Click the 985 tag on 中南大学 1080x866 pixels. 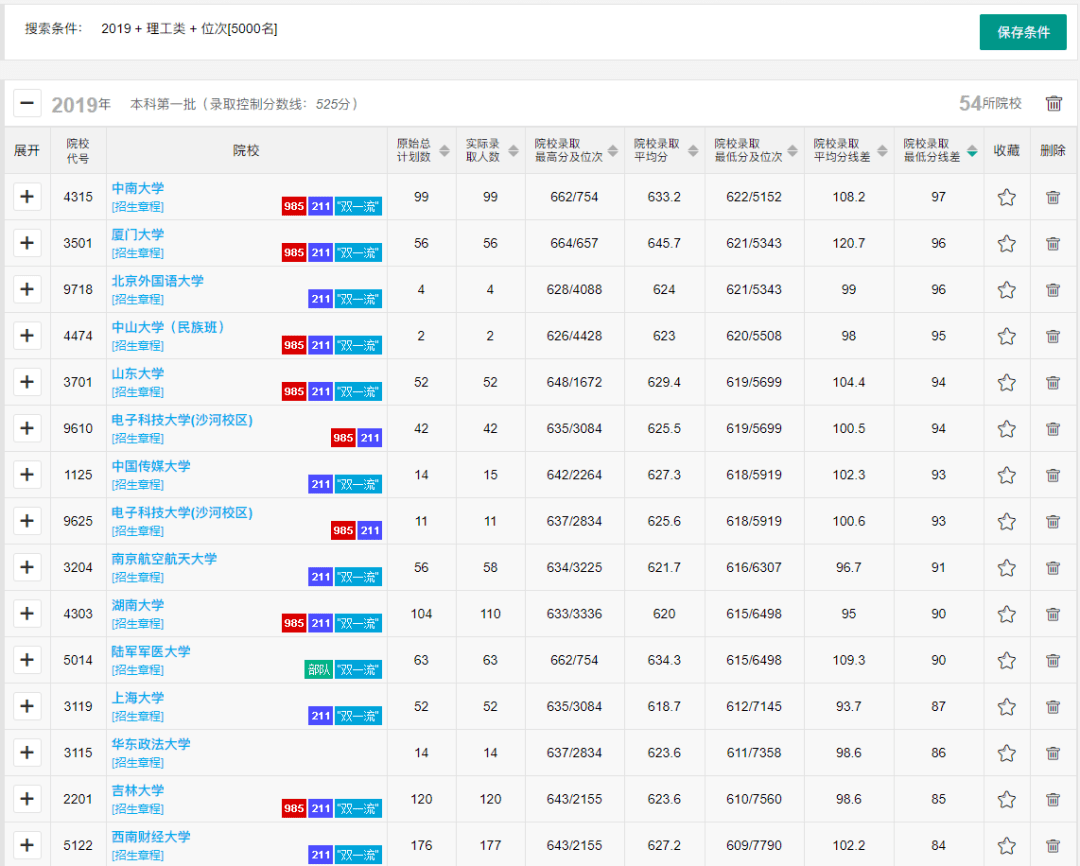(294, 206)
